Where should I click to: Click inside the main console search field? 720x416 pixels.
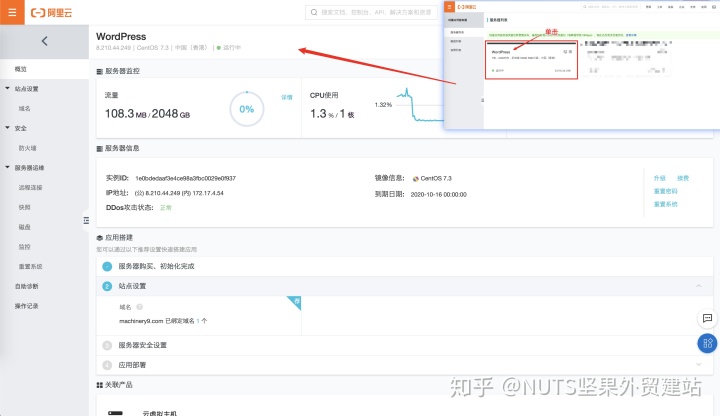point(371,12)
